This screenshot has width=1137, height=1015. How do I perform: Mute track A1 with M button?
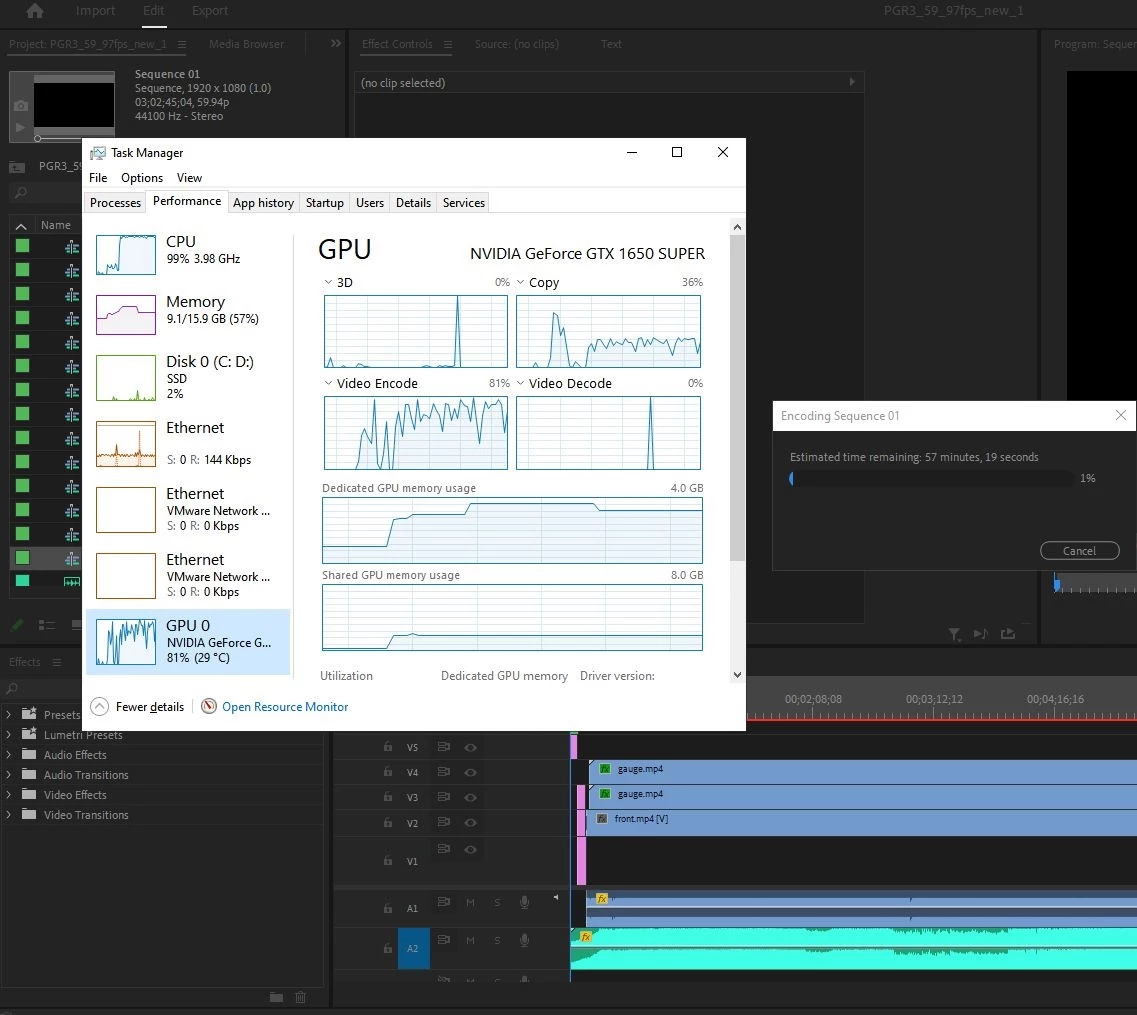click(470, 903)
